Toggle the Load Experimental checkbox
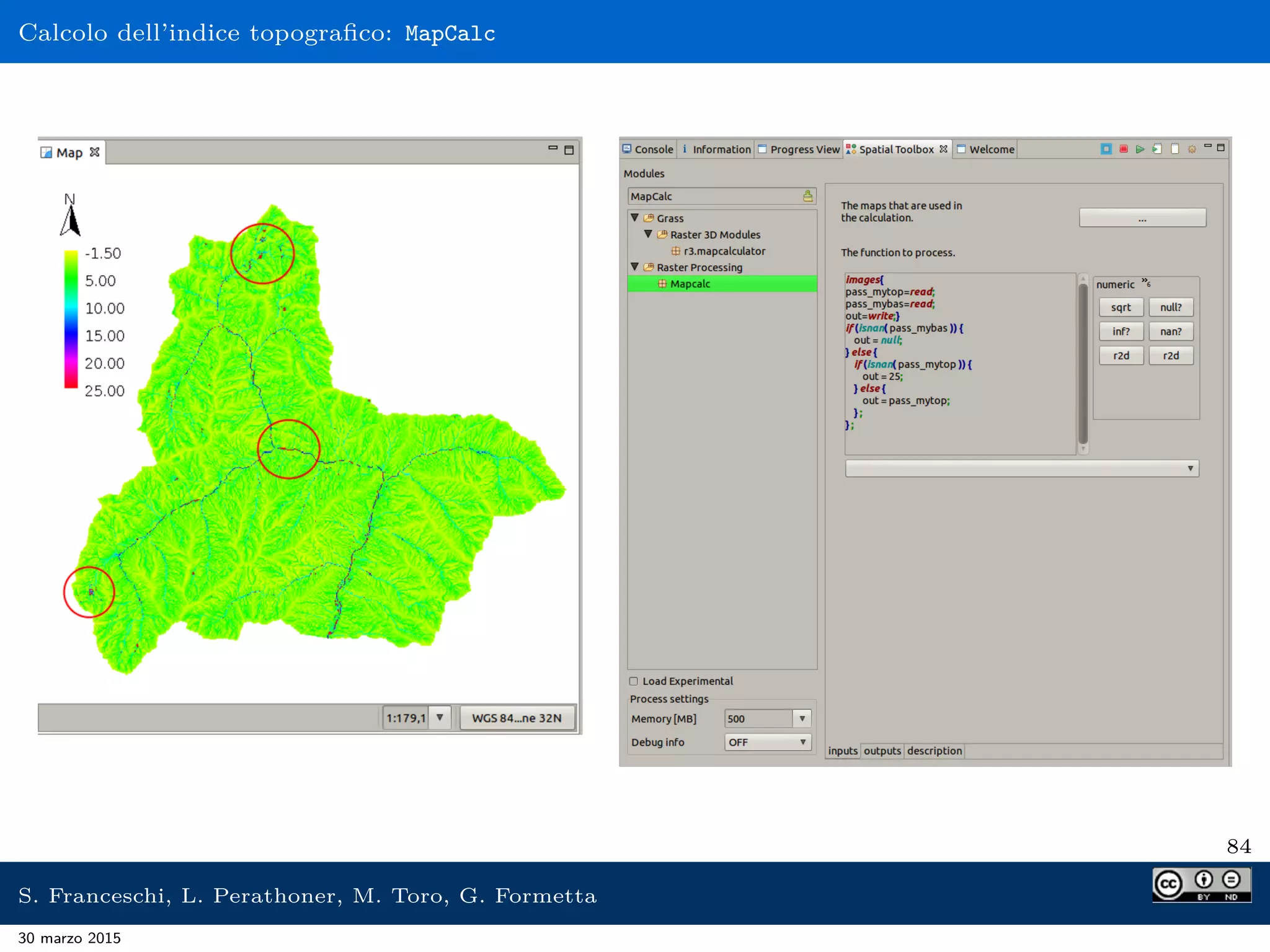This screenshot has height=952, width=1270. tap(634, 681)
